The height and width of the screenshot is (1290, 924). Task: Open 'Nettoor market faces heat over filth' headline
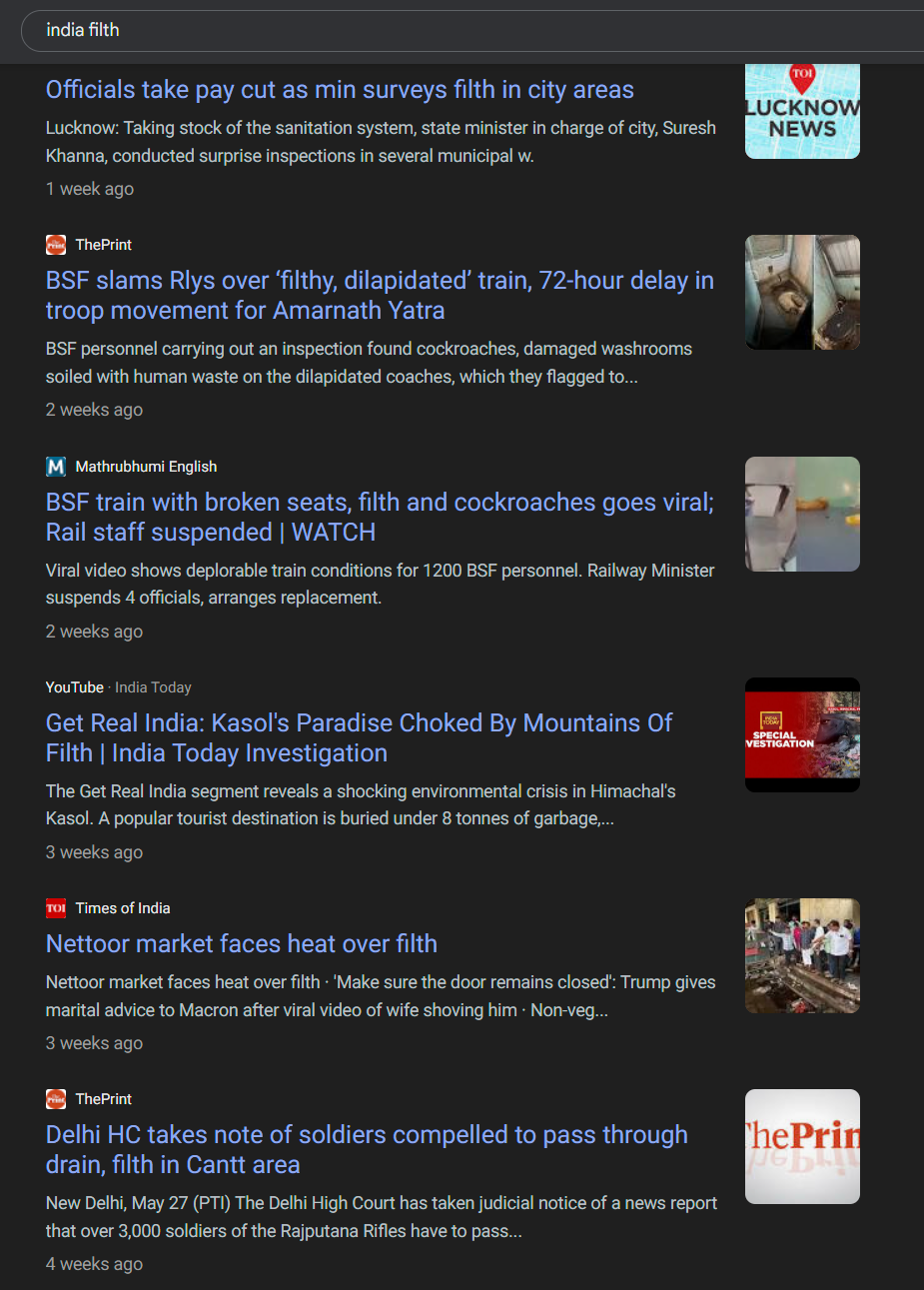pos(242,944)
